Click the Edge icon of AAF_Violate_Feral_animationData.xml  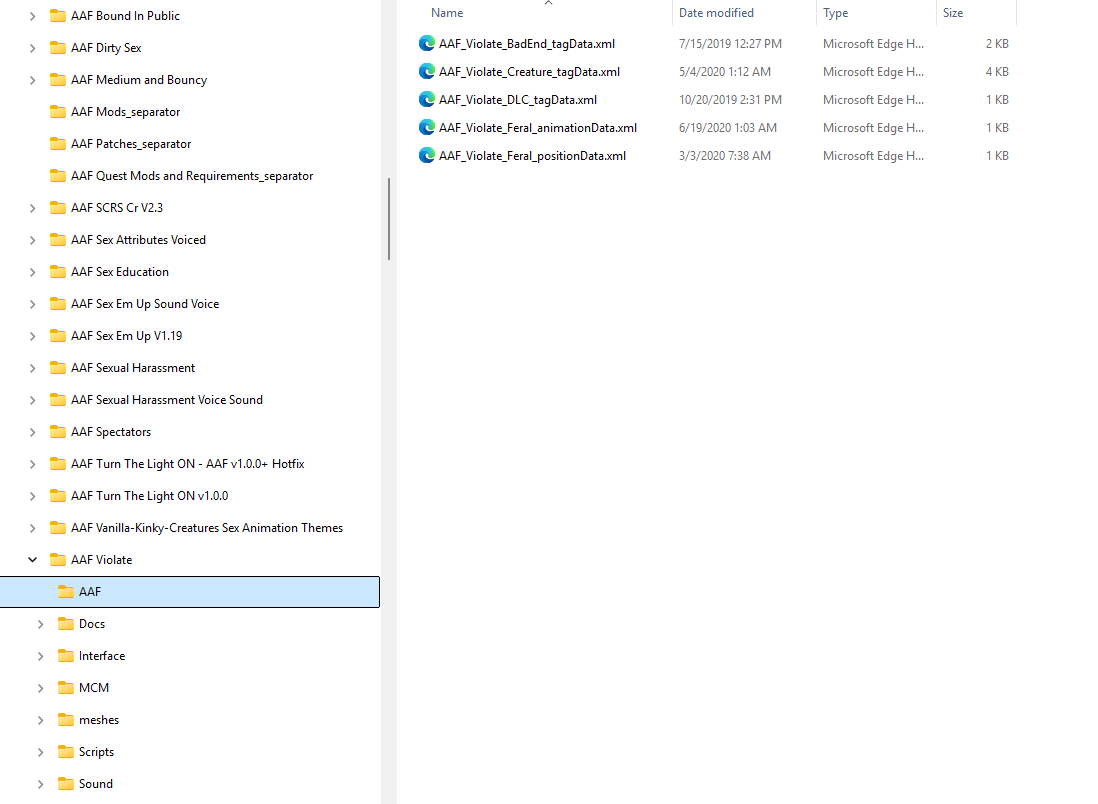[426, 127]
